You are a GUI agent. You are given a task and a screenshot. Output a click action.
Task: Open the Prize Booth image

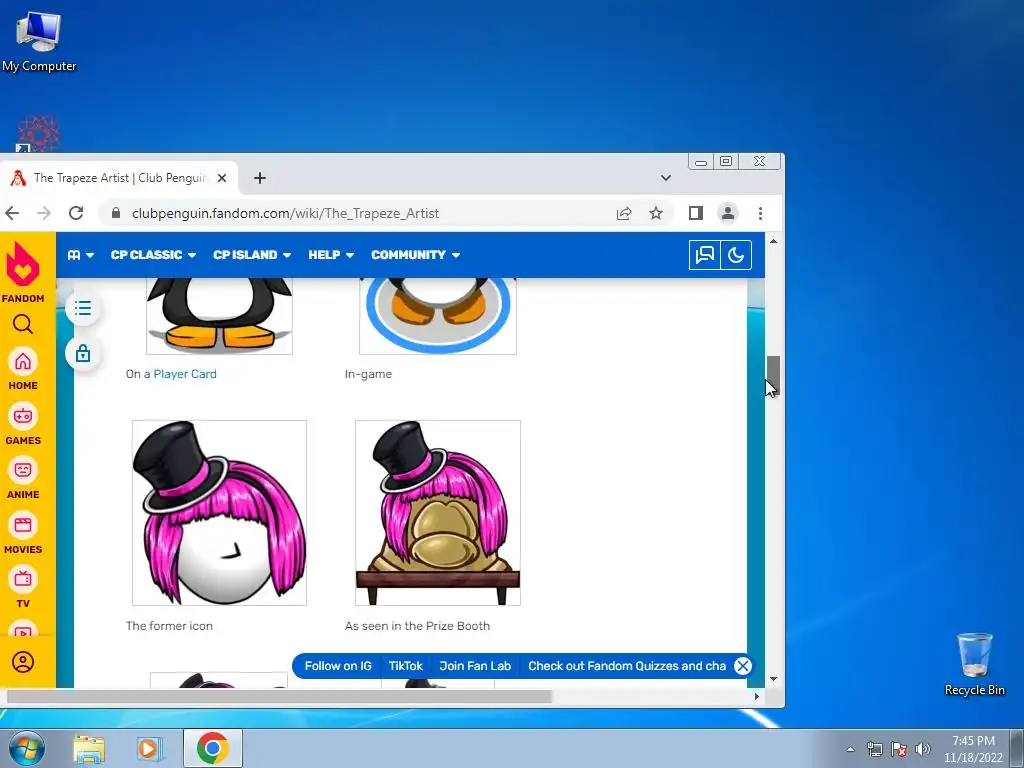(438, 513)
